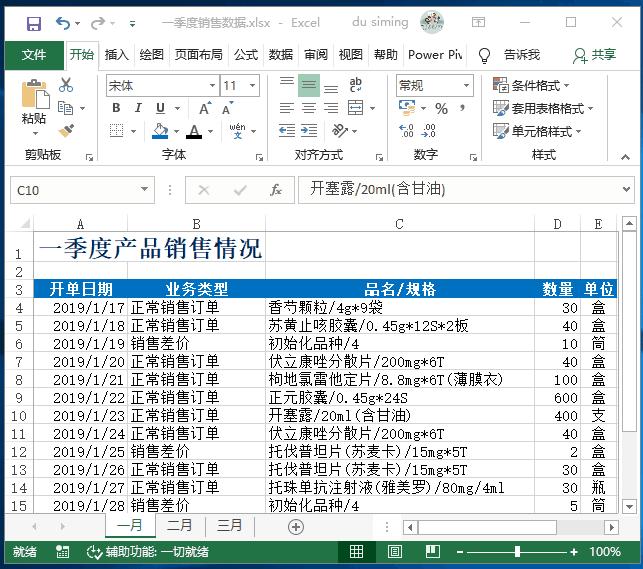Switch to the 三月 sheet tab
643x569 pixels.
point(230,525)
